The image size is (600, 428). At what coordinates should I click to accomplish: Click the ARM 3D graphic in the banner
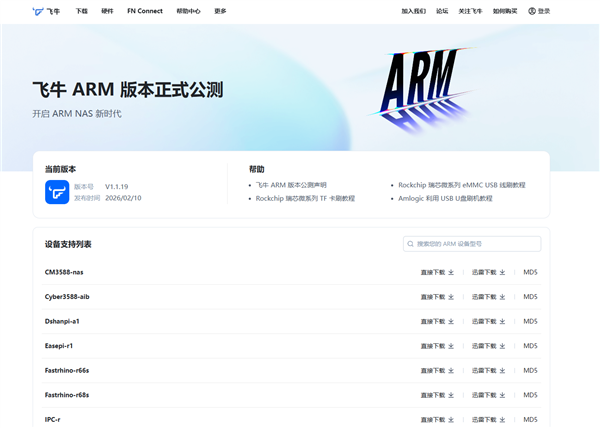[x=423, y=90]
